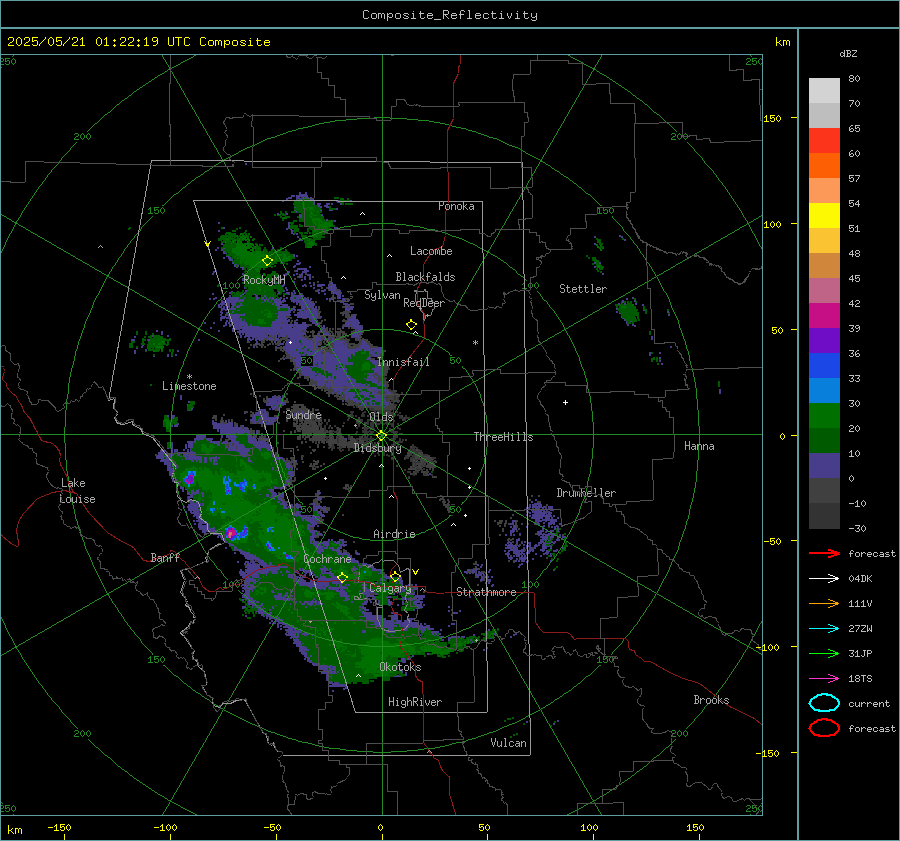
Task: Click the Composite_Reflectivity title
Action: (x=449, y=15)
